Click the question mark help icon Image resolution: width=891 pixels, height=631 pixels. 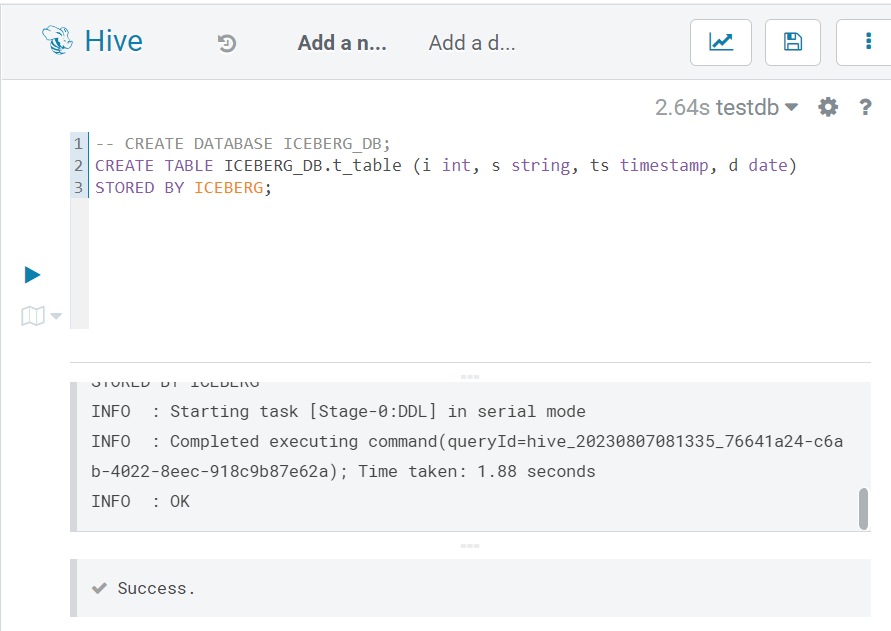click(865, 107)
